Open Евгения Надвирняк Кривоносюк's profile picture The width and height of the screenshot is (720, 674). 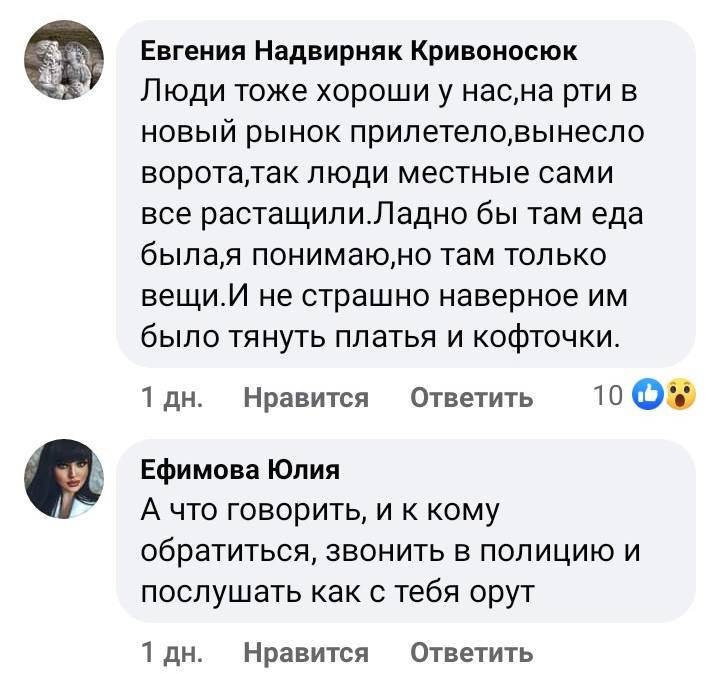click(65, 64)
